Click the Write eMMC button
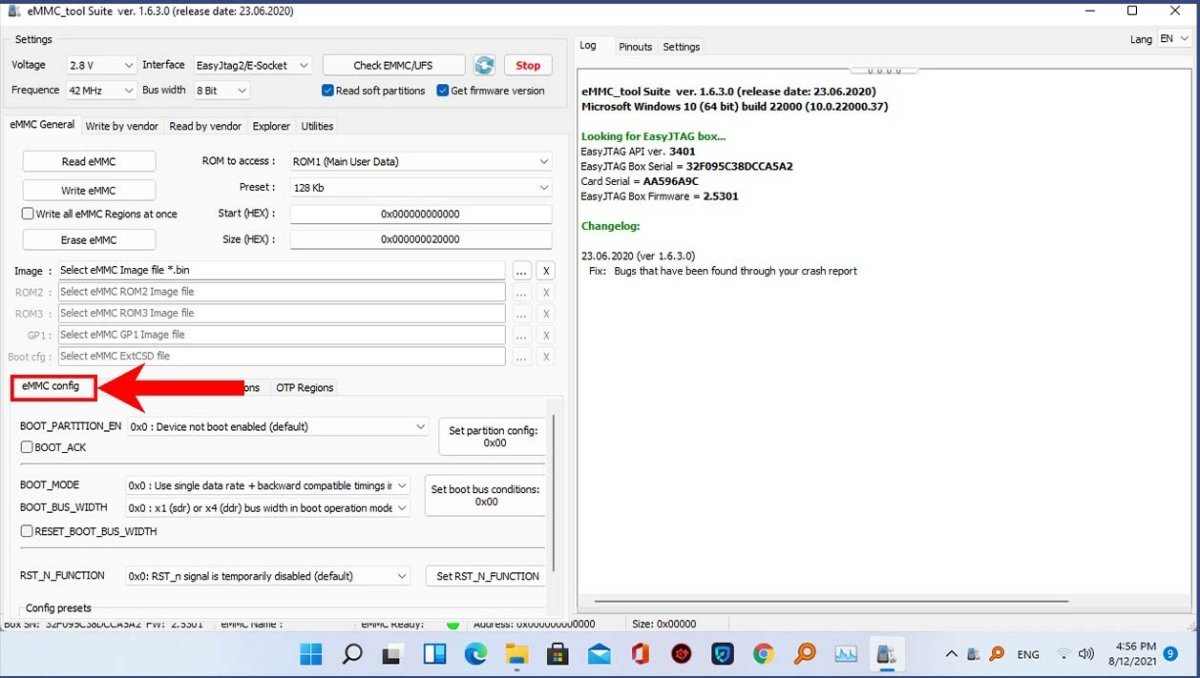1200x678 pixels. point(88,190)
